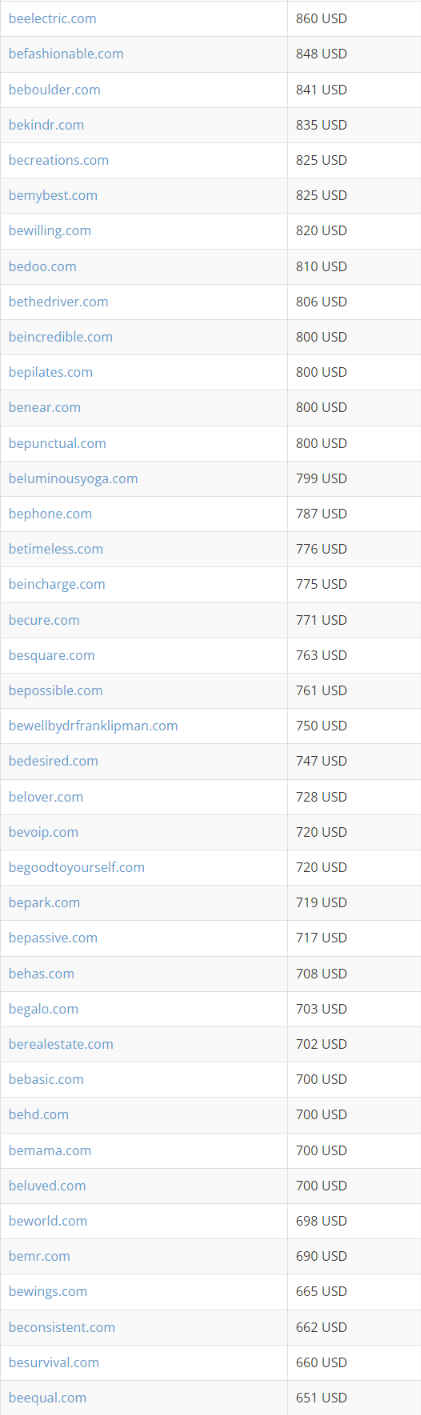Select betimeless.com domain link
Viewport: 421px width, 1415px height.
click(55, 549)
